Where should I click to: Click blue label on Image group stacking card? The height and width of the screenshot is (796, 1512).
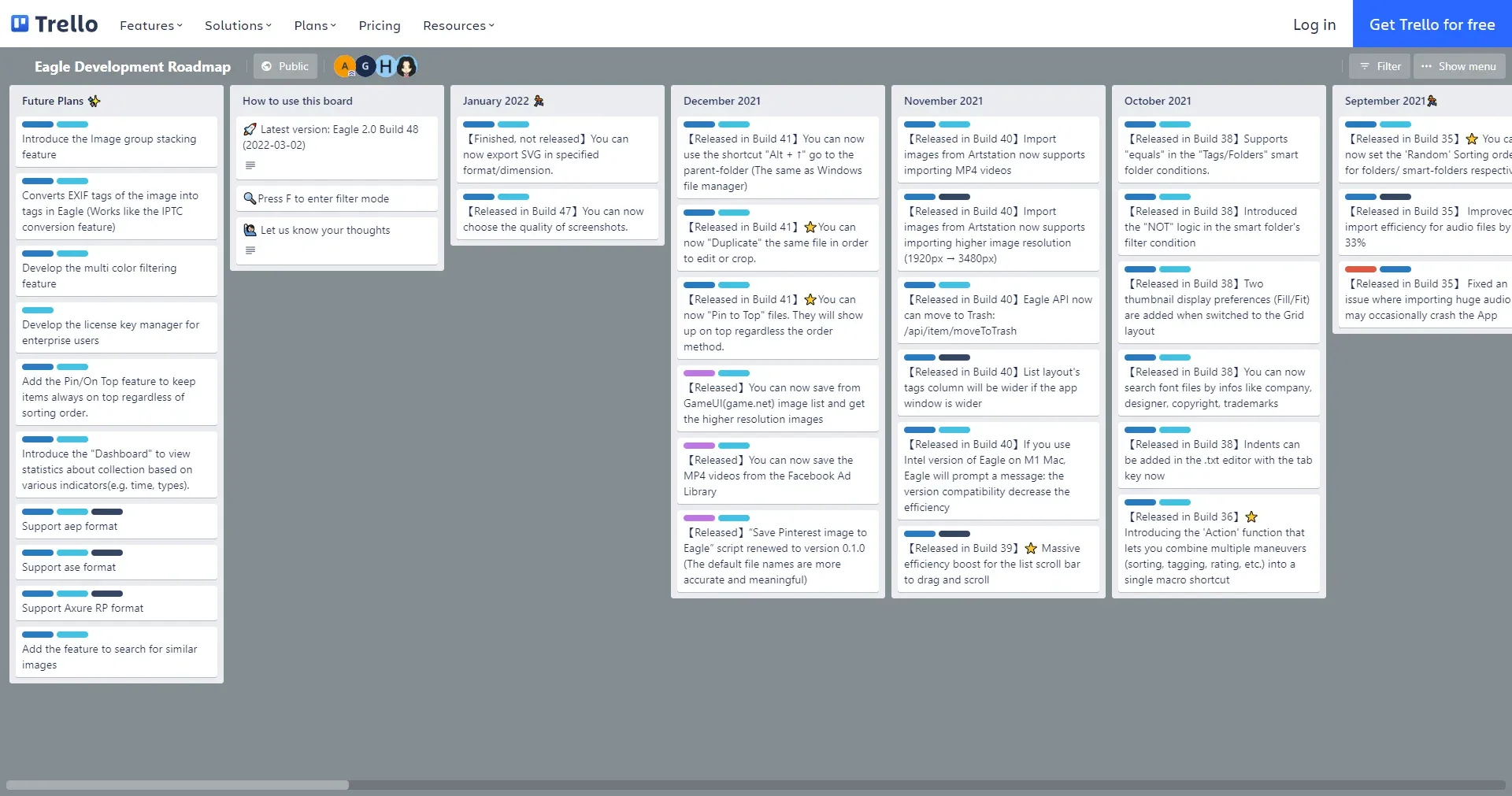click(x=38, y=124)
